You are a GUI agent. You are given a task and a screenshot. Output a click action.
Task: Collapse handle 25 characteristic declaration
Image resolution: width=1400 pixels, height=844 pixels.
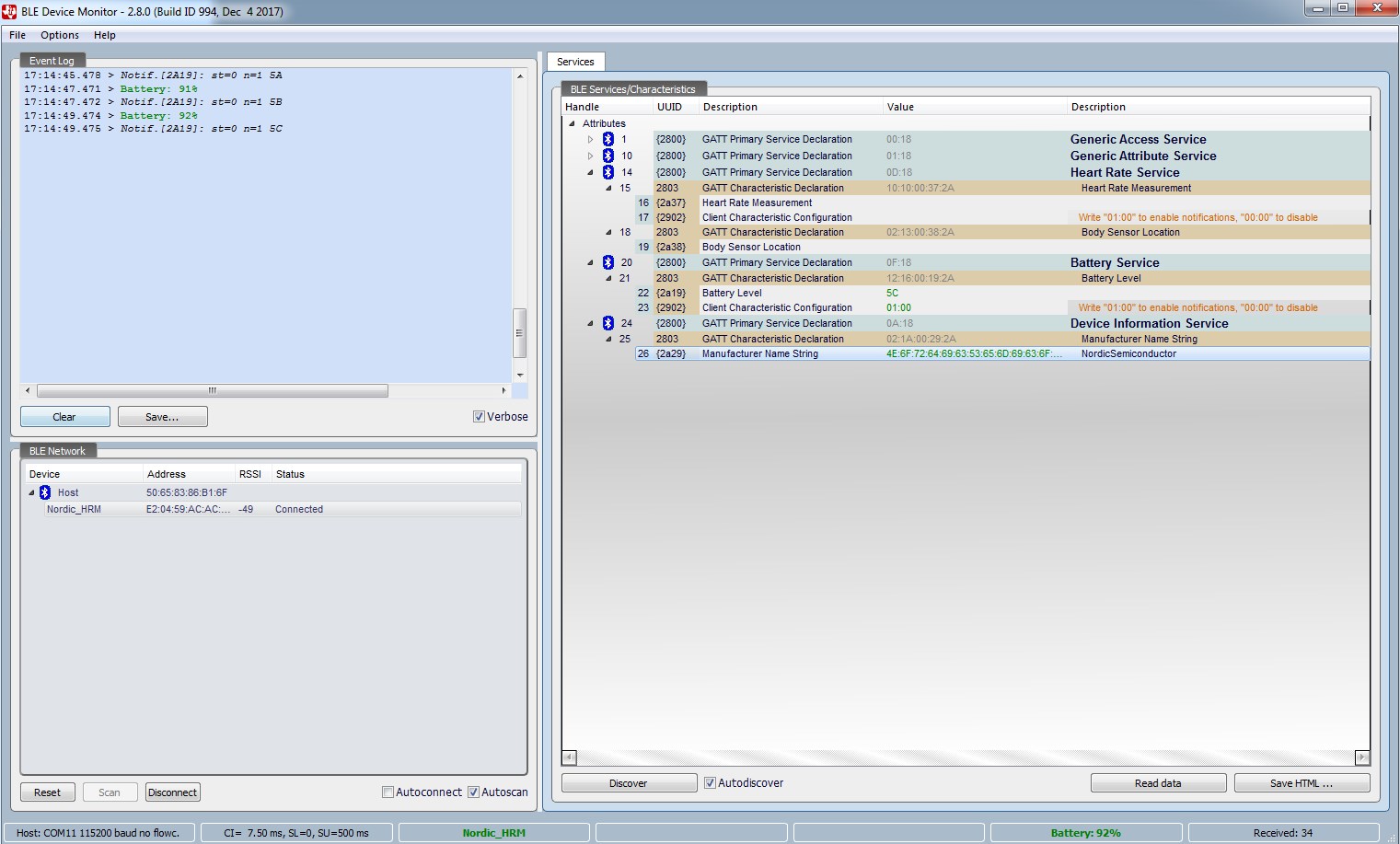click(x=608, y=339)
